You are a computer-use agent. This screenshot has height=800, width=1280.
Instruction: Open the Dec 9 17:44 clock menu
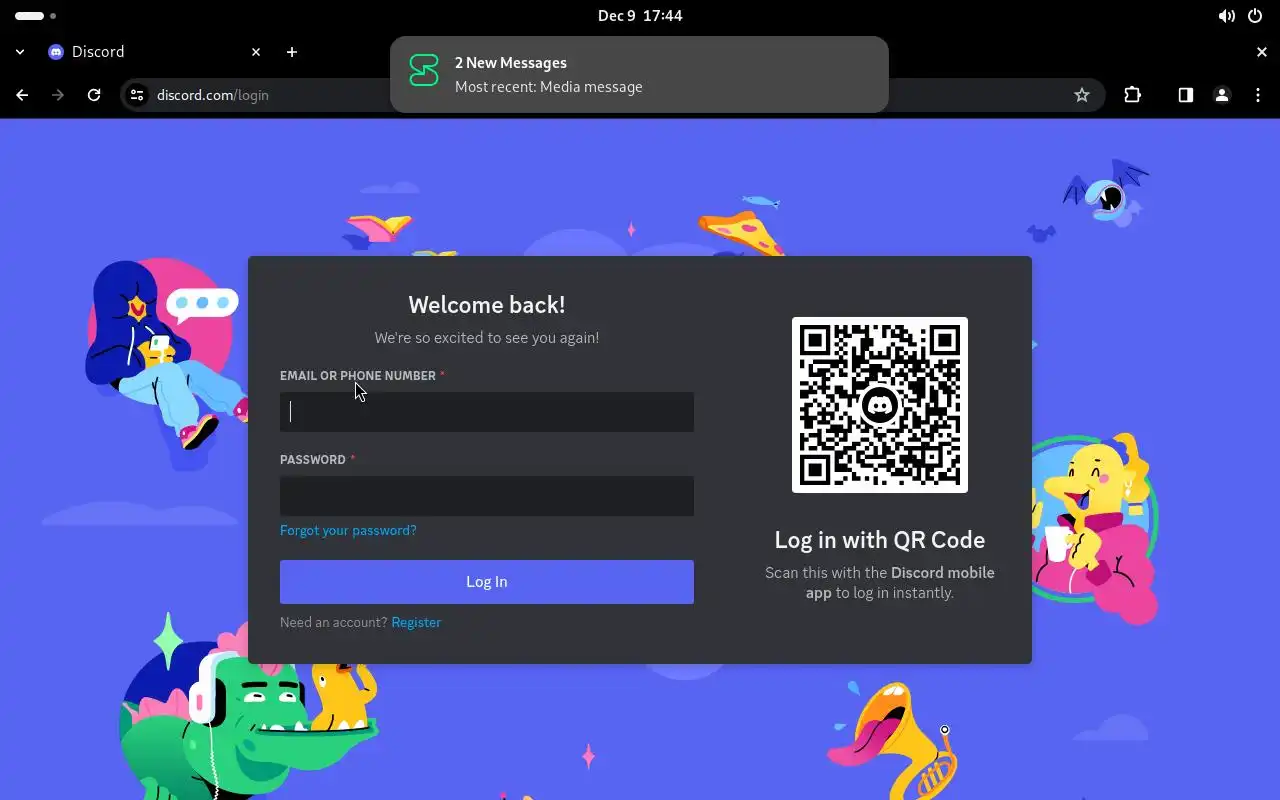click(640, 16)
